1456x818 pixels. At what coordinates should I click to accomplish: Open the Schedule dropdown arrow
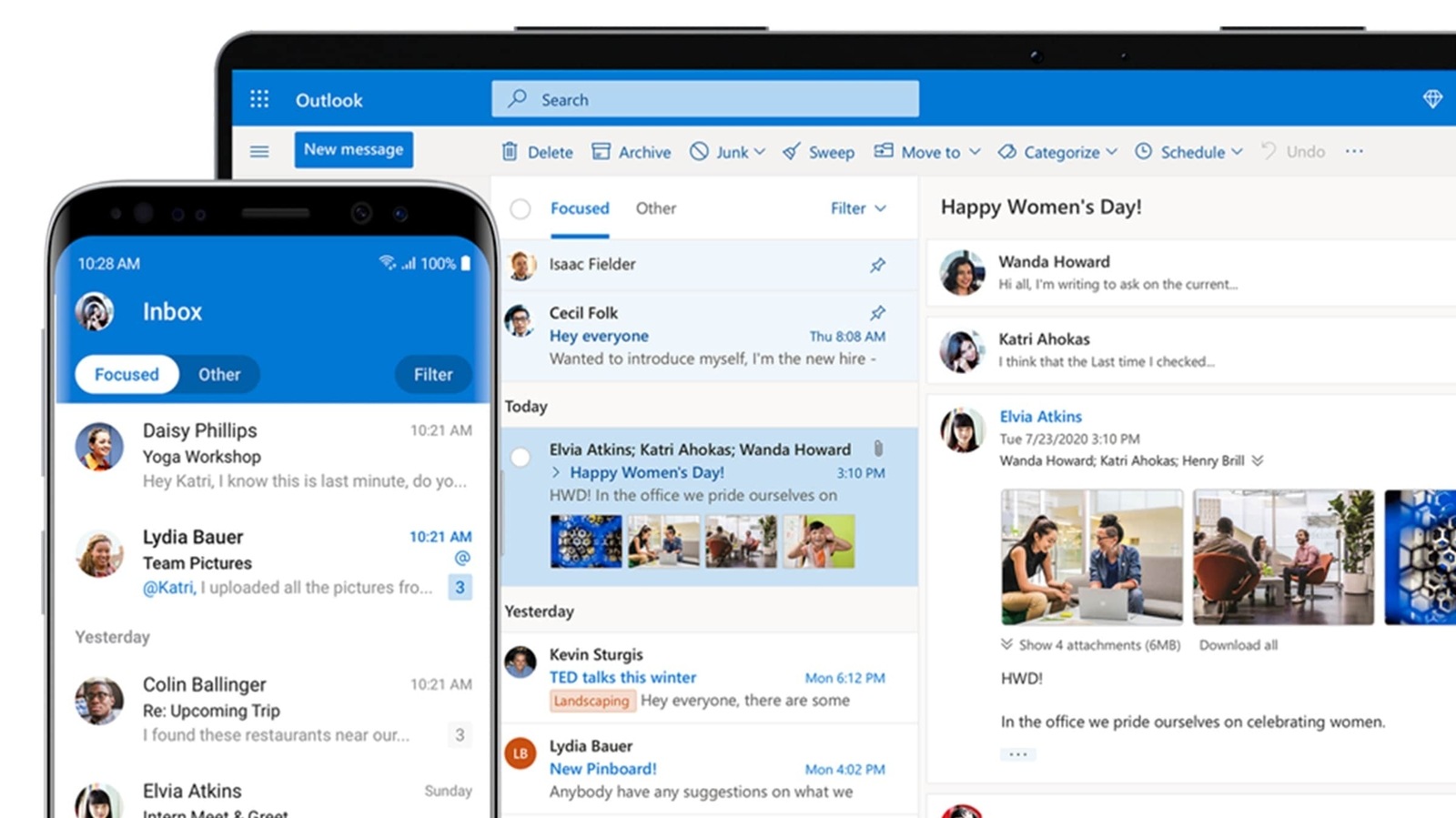click(x=1237, y=152)
